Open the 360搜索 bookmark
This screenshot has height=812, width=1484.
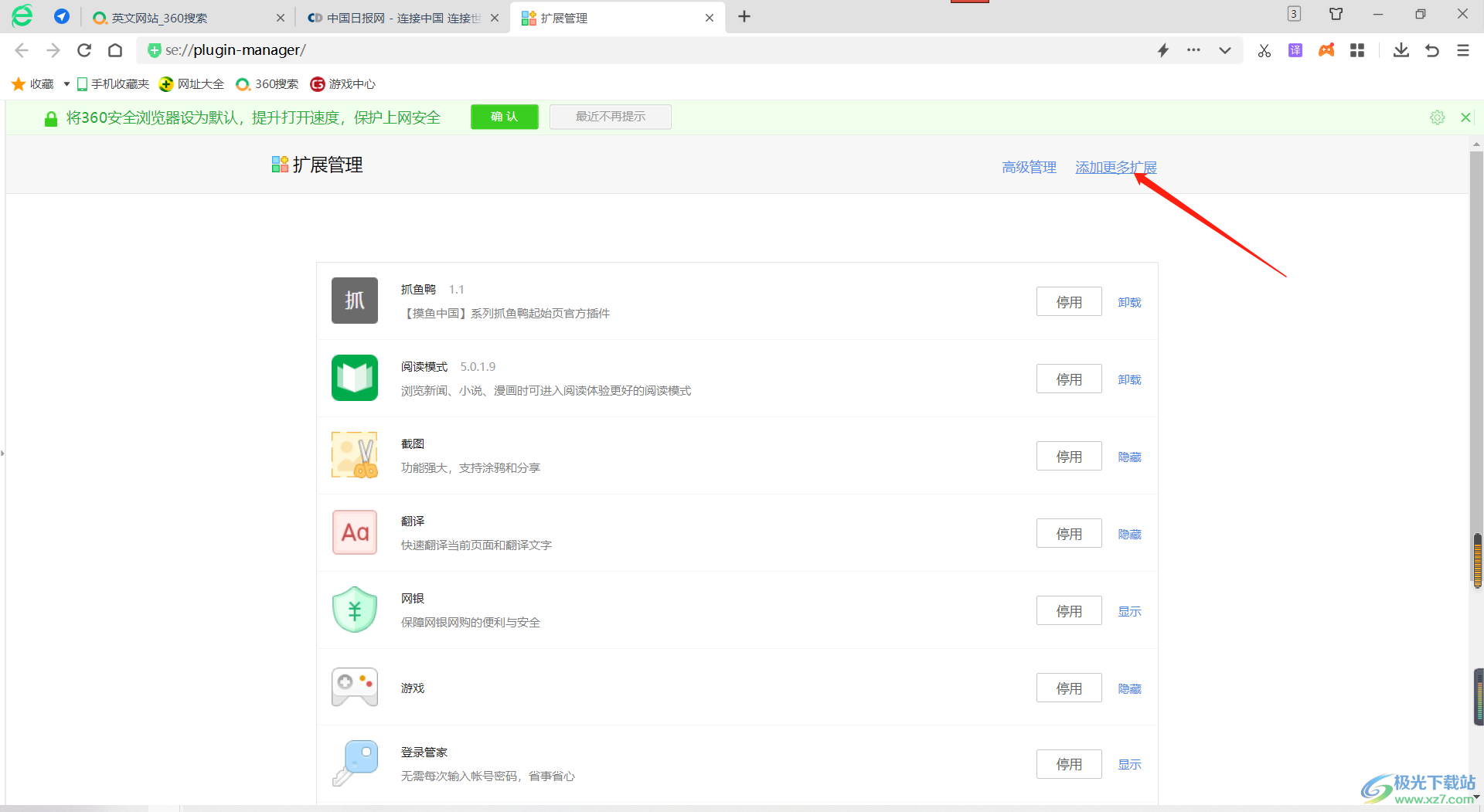(267, 83)
